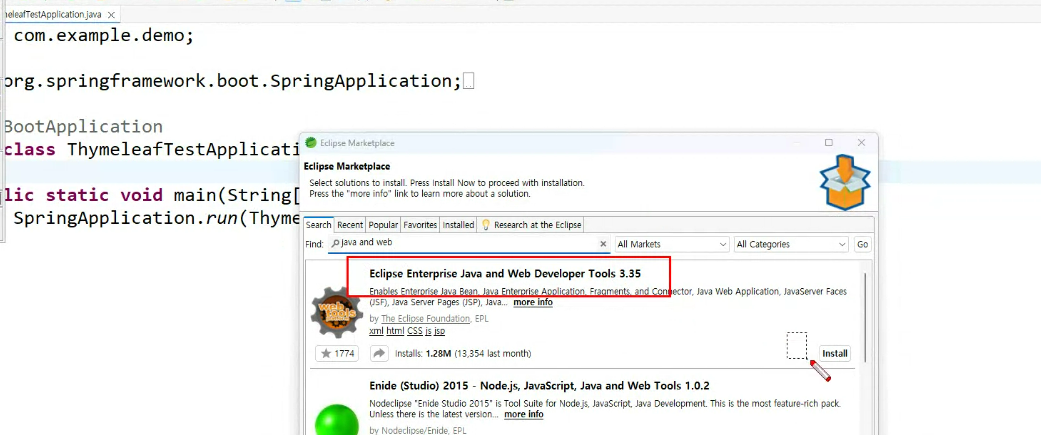Click the lightbulb icon on Research tab
Screen dimensions: 1041x435
click(485, 225)
